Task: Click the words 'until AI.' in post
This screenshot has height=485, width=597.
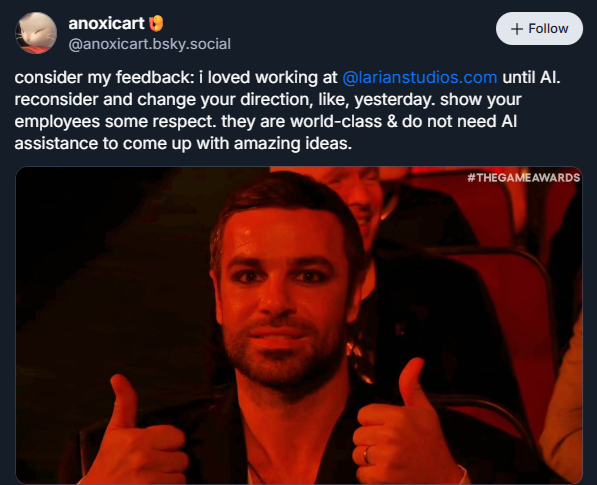Action: click(x=531, y=77)
